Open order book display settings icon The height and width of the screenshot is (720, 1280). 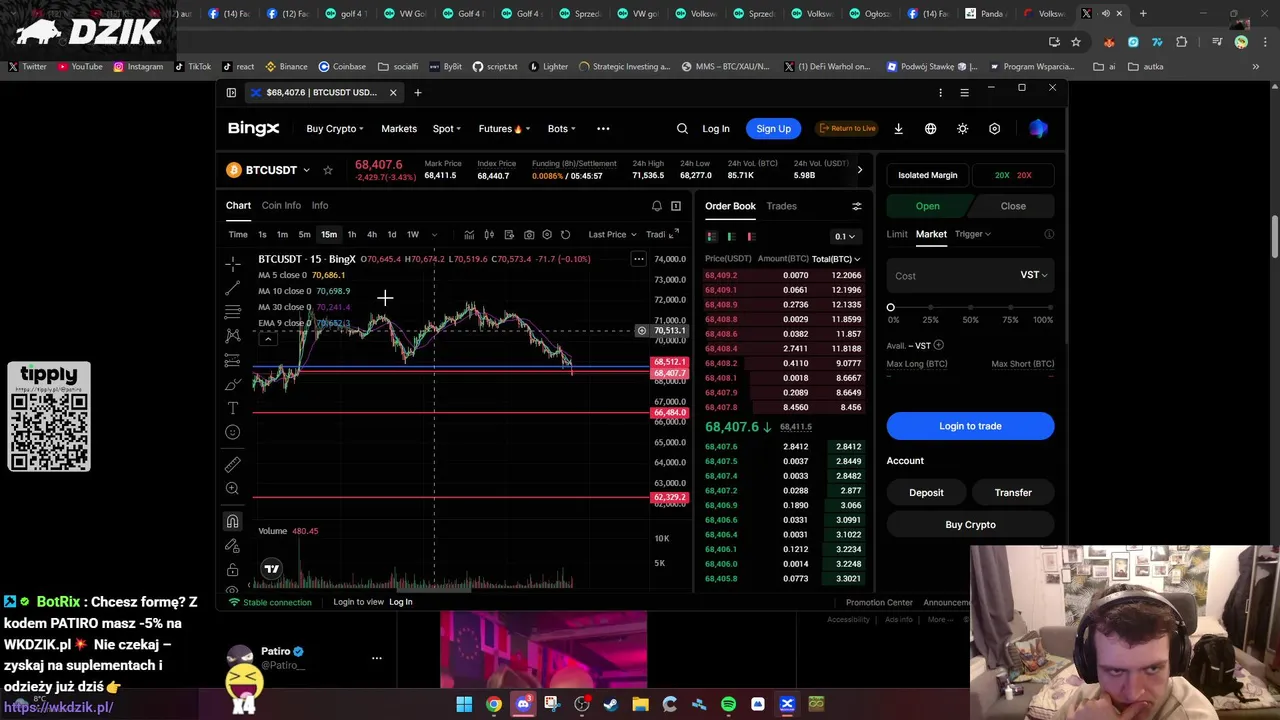(x=856, y=206)
